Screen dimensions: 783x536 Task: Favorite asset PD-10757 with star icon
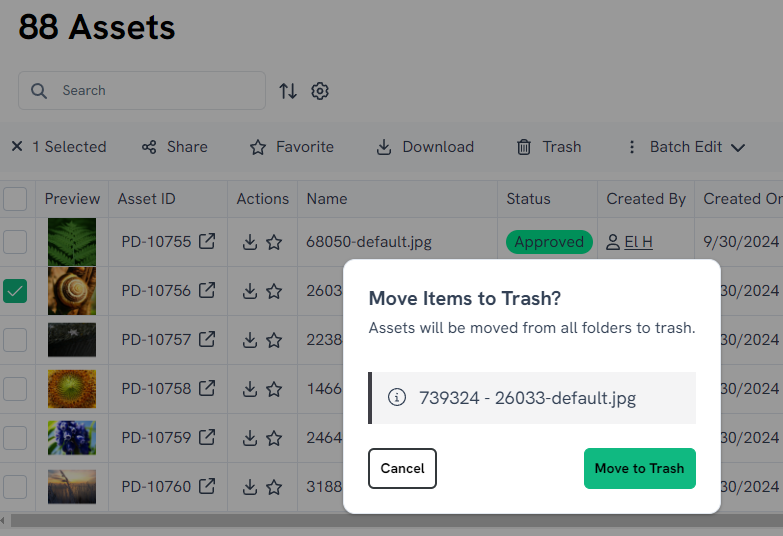coord(274,340)
